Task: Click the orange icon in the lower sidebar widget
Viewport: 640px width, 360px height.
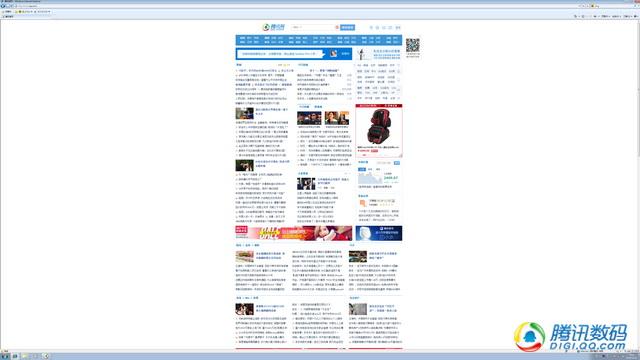Action: tap(363, 203)
